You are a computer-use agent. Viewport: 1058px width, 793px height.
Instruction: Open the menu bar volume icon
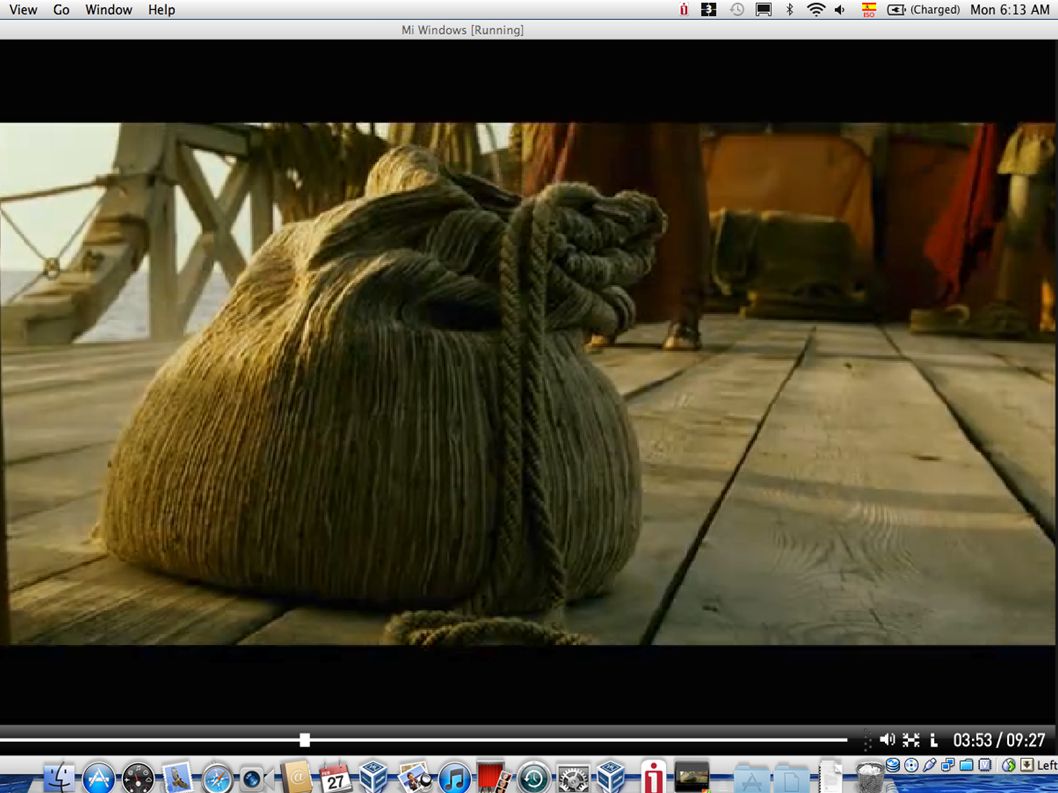(x=840, y=9)
